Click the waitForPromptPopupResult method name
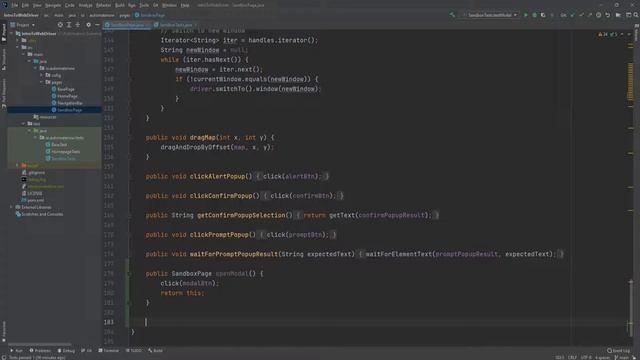This screenshot has height=360, width=640. click(233, 254)
